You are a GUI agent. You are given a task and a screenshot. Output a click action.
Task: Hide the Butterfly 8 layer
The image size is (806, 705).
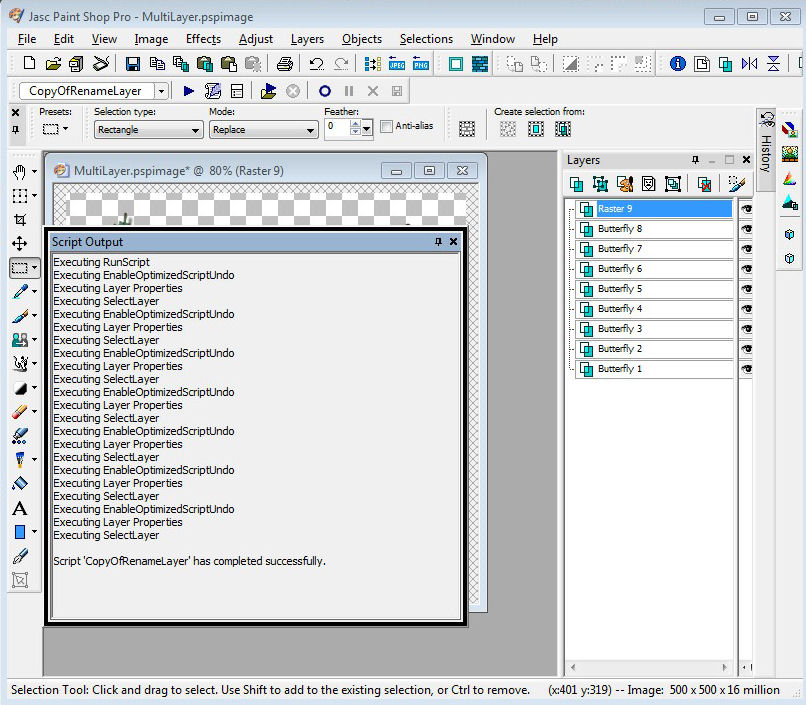tap(746, 229)
